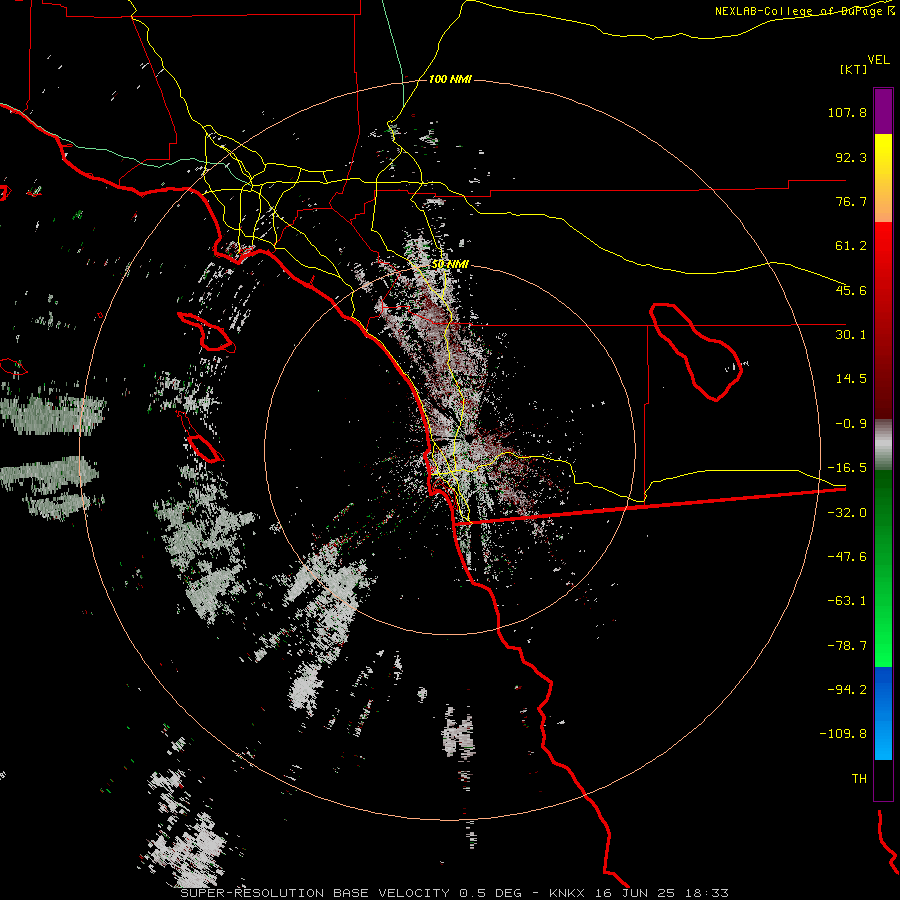This screenshot has width=900, height=900.
Task: Pick the purple segment of color bar
Action: tap(883, 111)
